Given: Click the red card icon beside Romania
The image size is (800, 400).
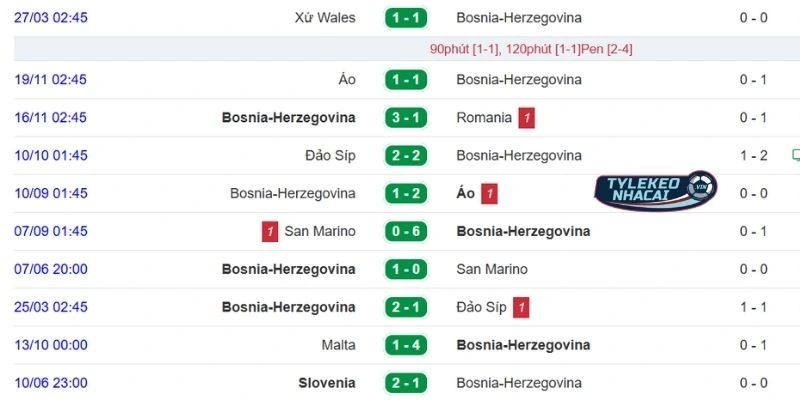Looking at the screenshot, I should pyautogui.click(x=526, y=118).
